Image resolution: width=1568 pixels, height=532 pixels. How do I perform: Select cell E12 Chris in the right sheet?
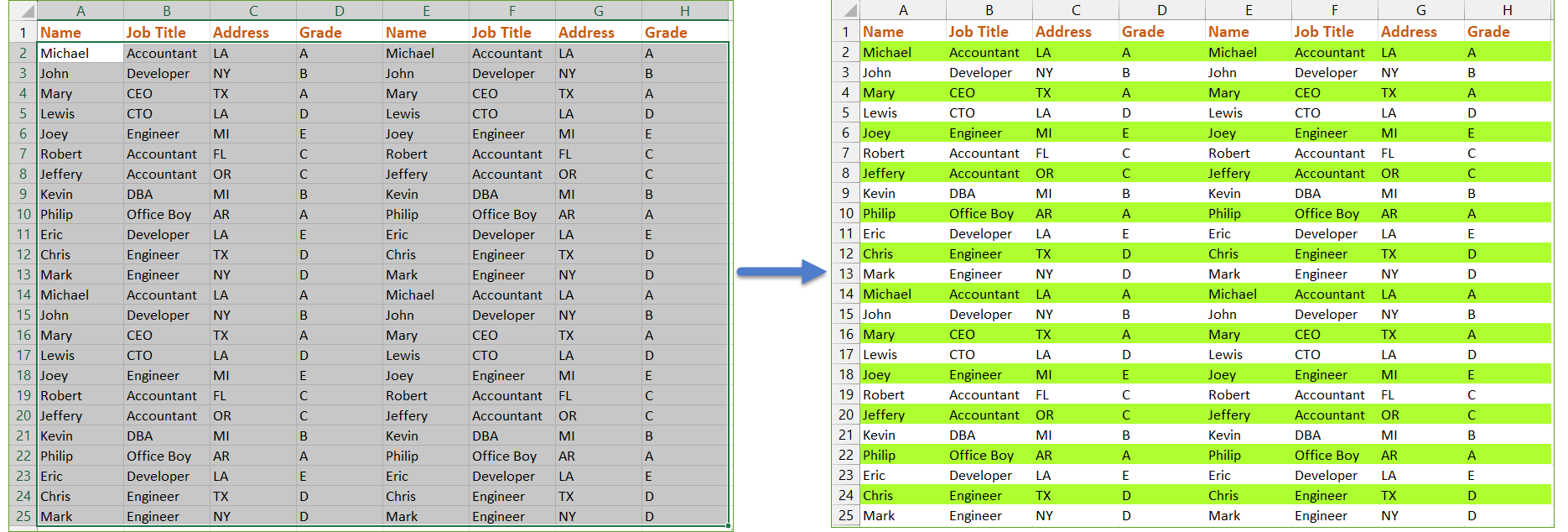[x=1249, y=253]
